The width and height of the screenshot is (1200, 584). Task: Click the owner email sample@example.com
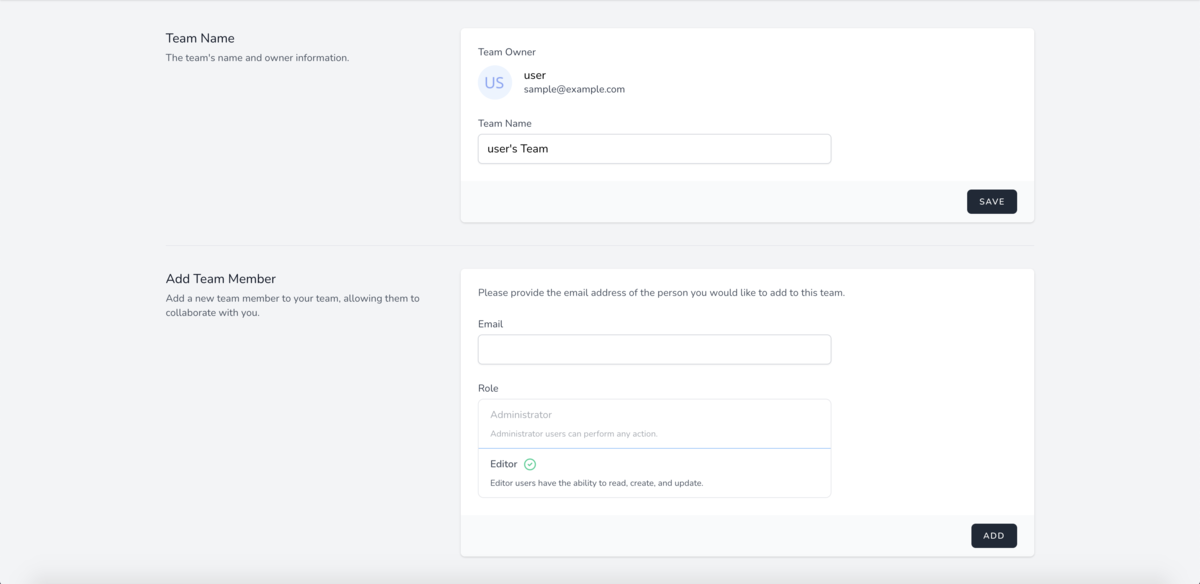[x=574, y=89]
